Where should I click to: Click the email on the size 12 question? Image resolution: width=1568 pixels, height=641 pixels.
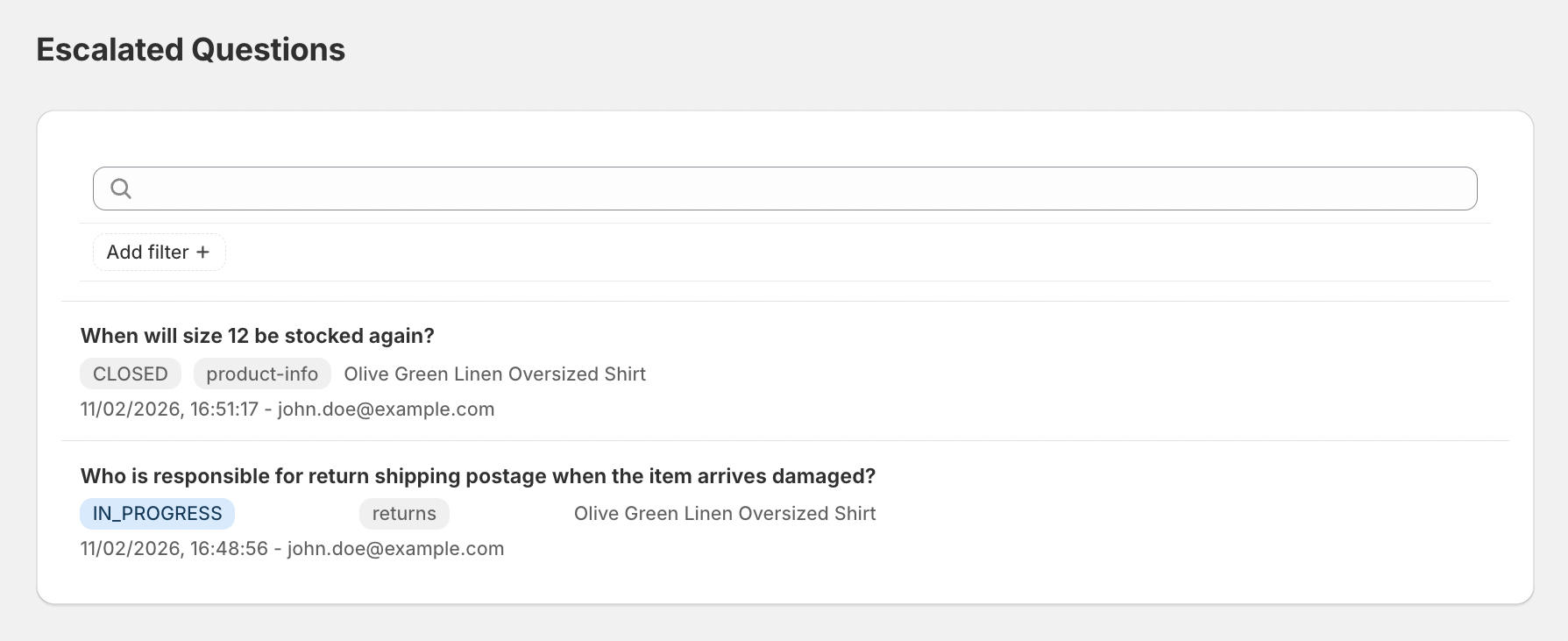[386, 410]
